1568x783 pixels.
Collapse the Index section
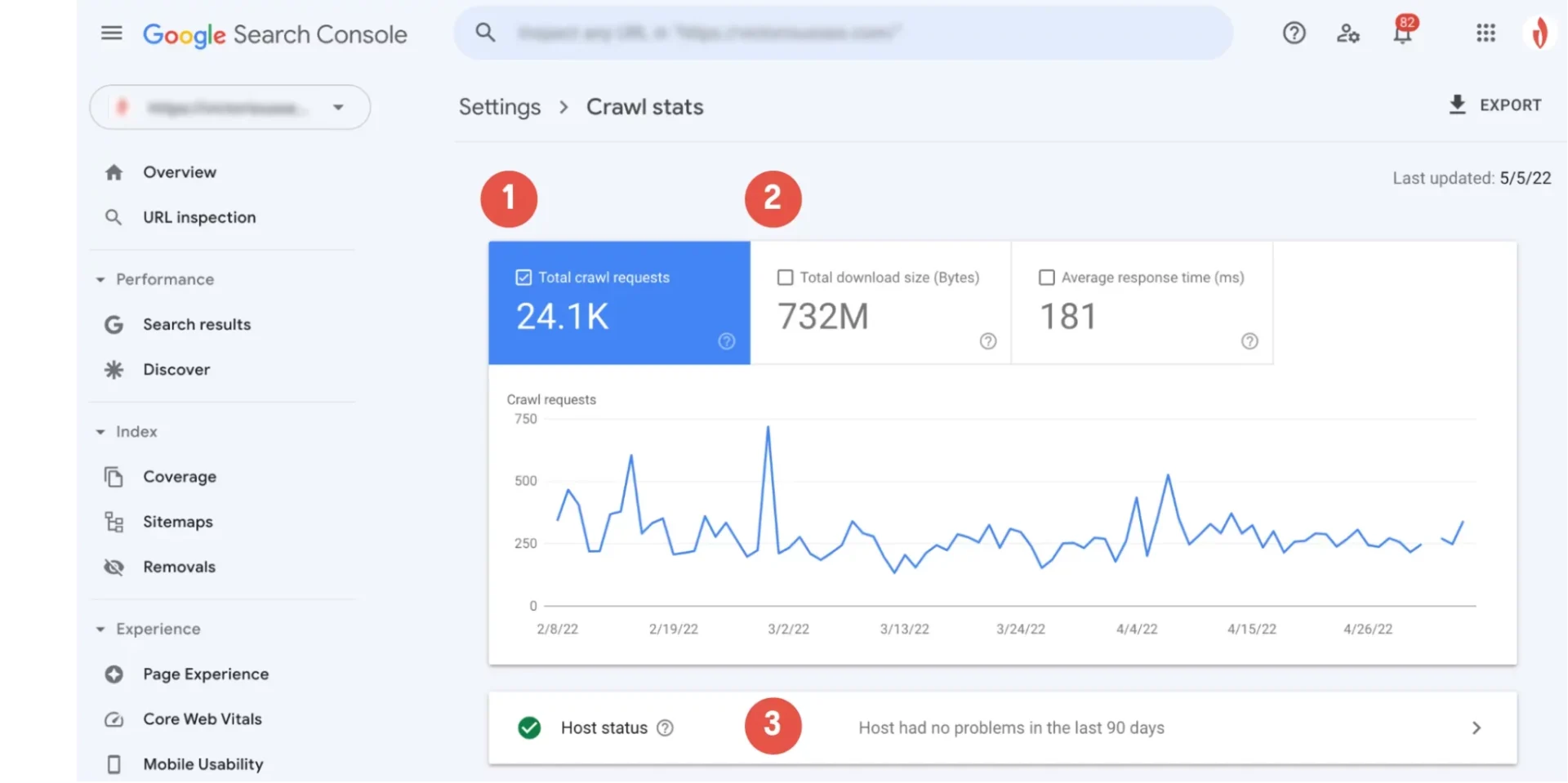click(x=100, y=432)
